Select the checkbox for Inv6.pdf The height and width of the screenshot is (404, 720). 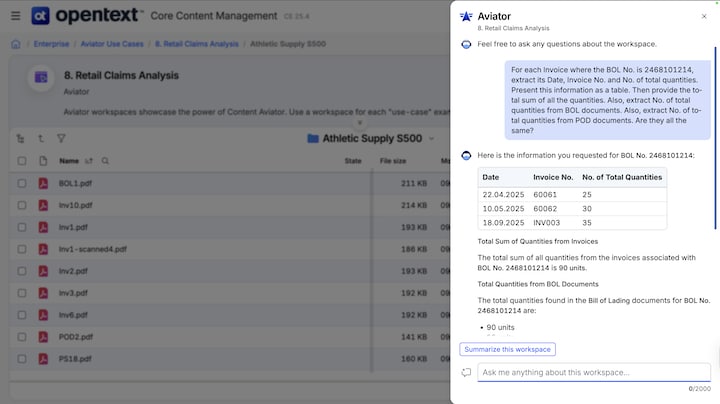22,315
